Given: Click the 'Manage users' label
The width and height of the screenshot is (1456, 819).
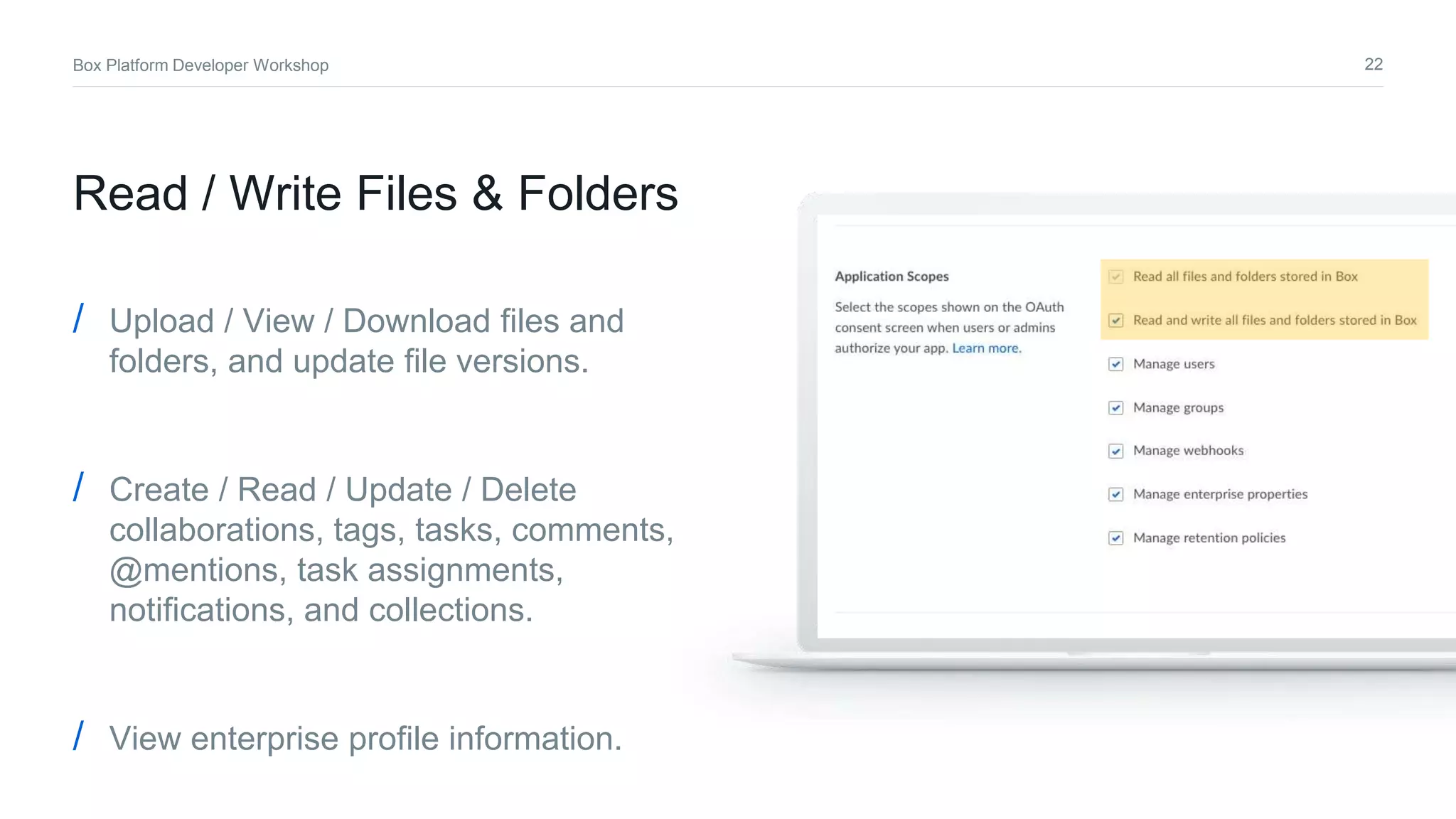Looking at the screenshot, I should pos(1174,364).
